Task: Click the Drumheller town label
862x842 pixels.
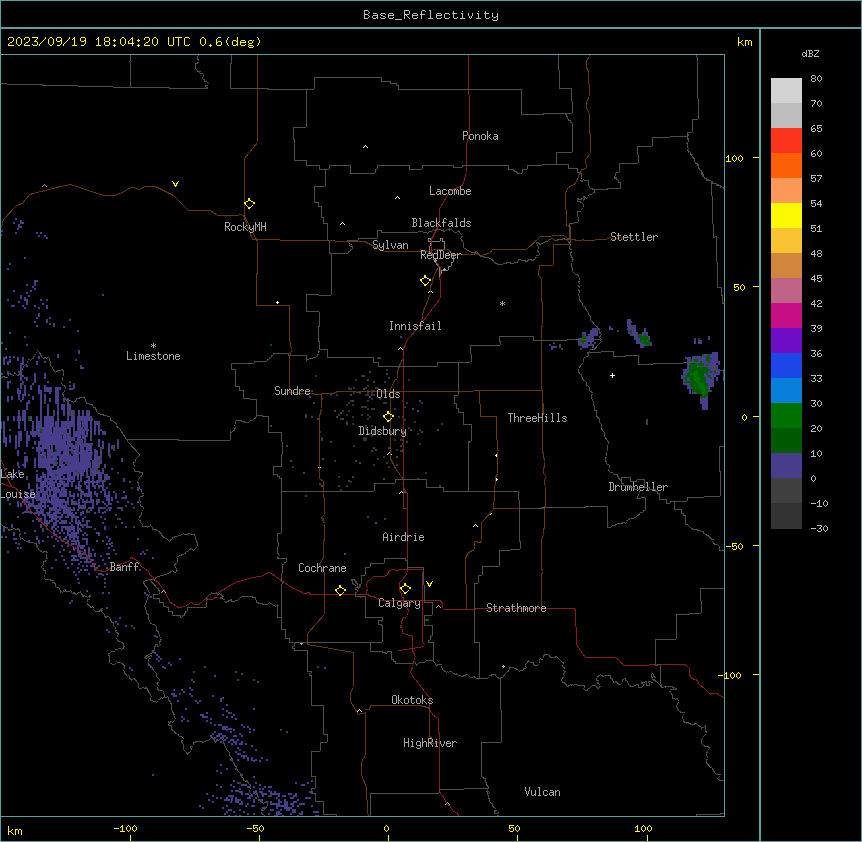Action: pos(638,487)
